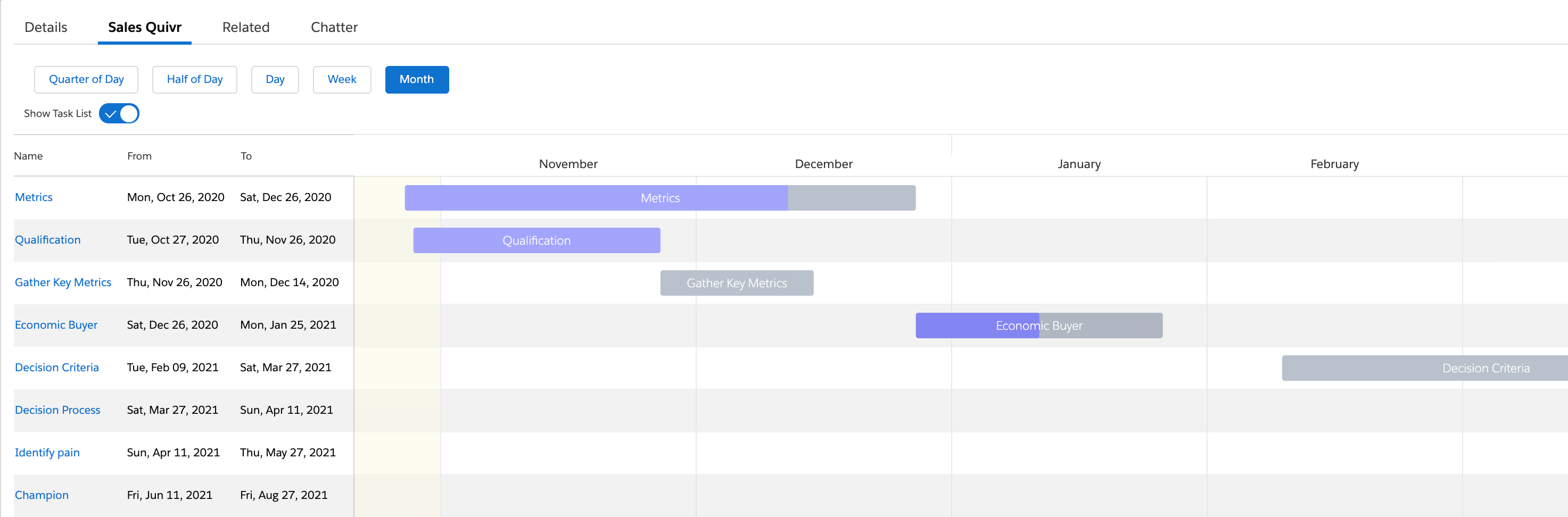This screenshot has width=1568, height=517.
Task: Open the Metrics task link
Action: pyautogui.click(x=34, y=197)
